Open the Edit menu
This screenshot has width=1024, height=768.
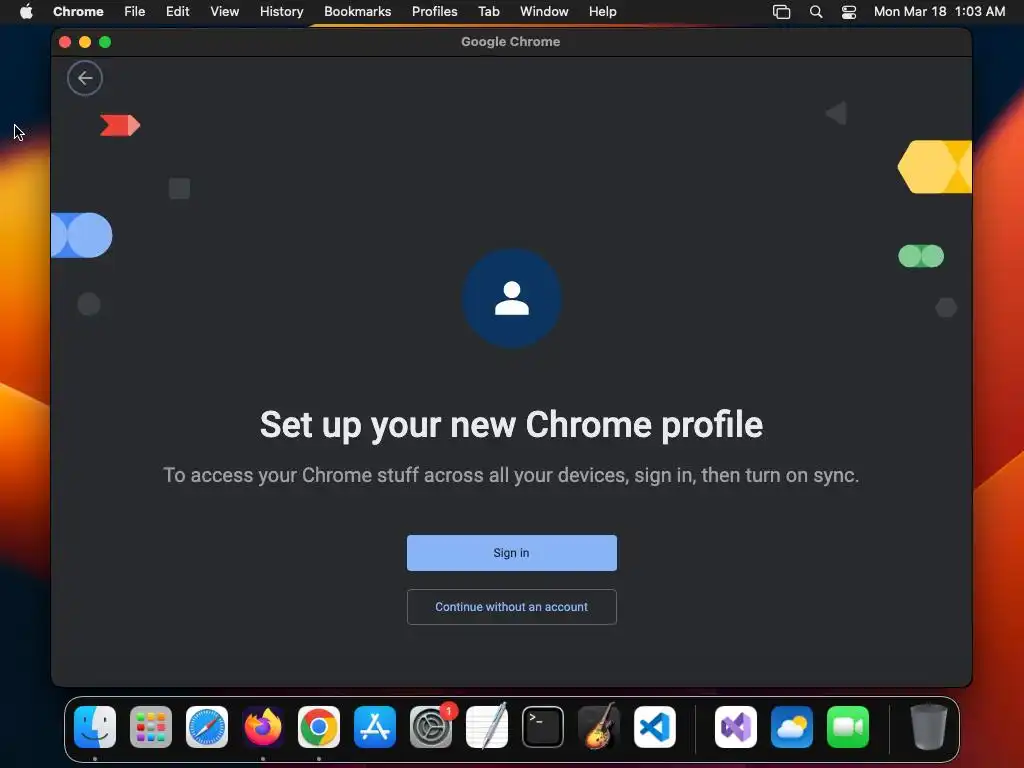(178, 12)
